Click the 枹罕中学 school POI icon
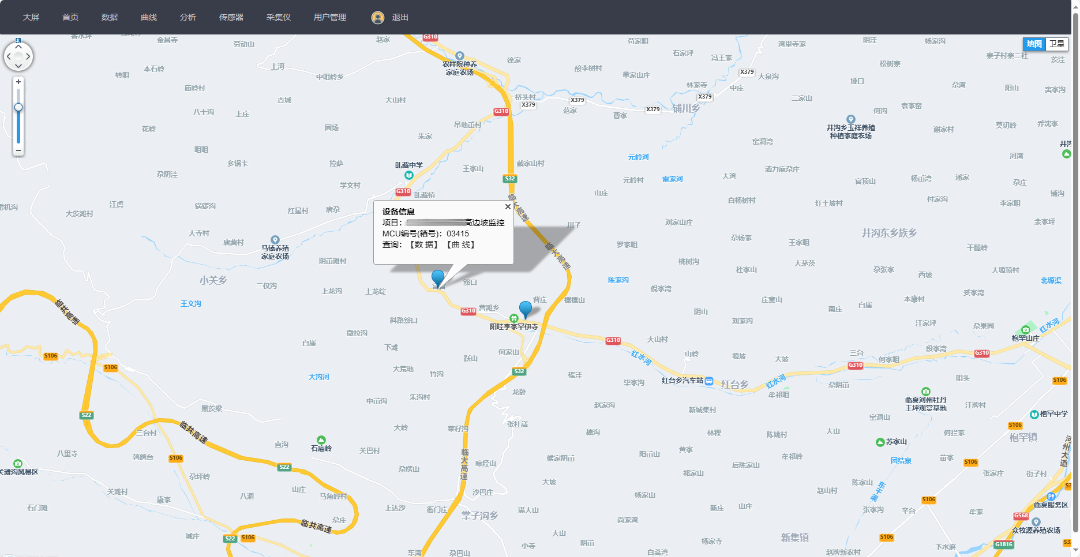This screenshot has height=557, width=1080. 1035,414
